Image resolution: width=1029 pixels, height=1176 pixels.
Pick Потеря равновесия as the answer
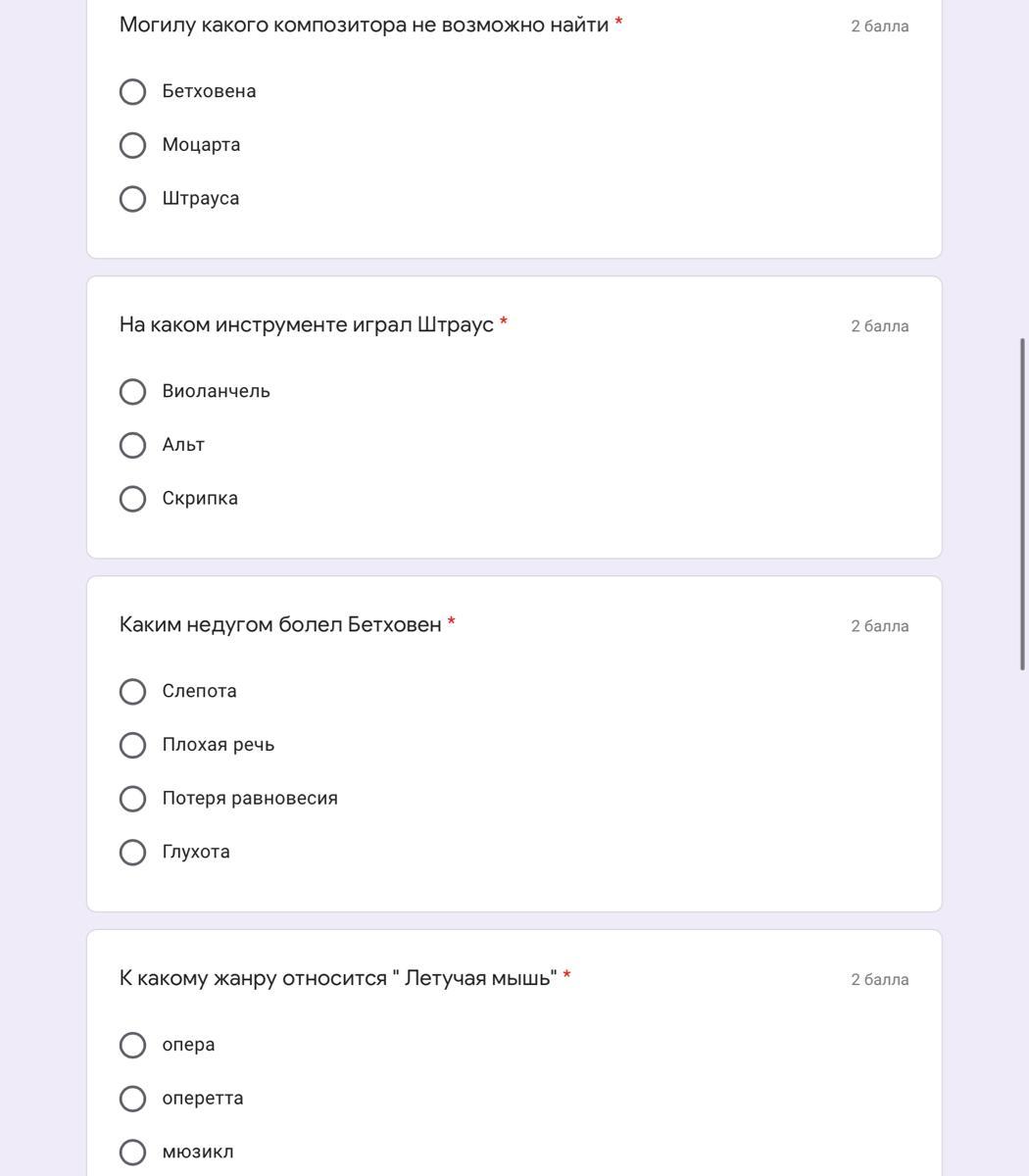(x=132, y=799)
